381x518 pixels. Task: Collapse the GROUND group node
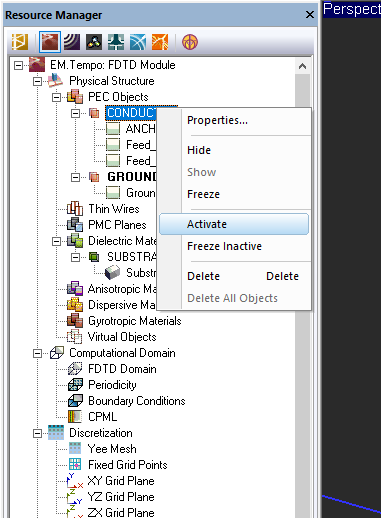[x=76, y=177]
